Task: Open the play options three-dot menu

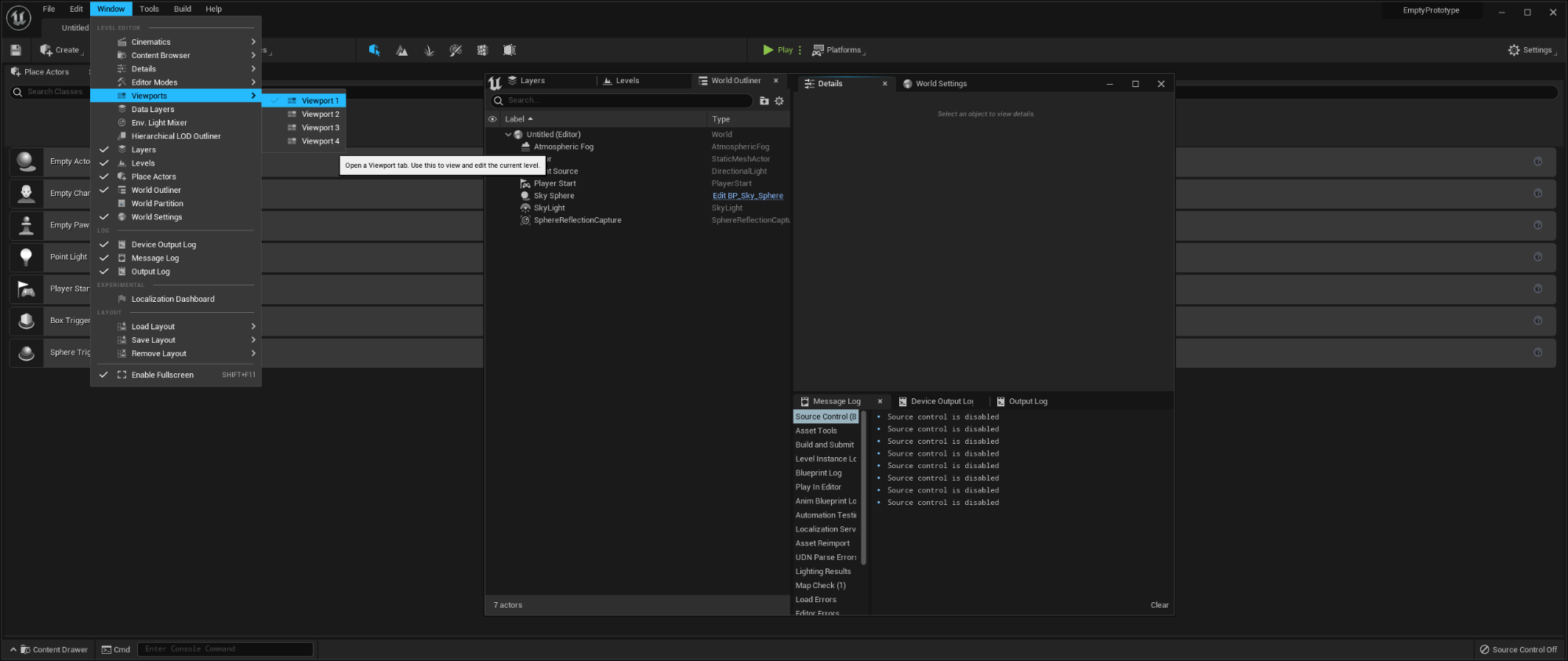Action: 800,50
